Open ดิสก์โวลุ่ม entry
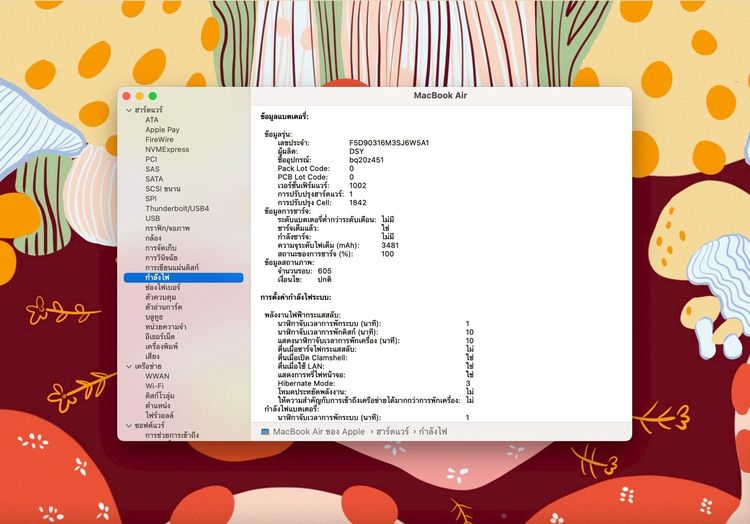Screen dimensions: 750x524 click(160, 396)
